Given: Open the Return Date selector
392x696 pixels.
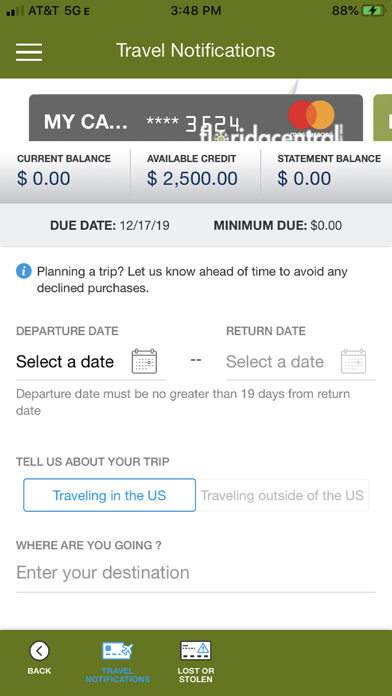Looking at the screenshot, I should pos(301,362).
